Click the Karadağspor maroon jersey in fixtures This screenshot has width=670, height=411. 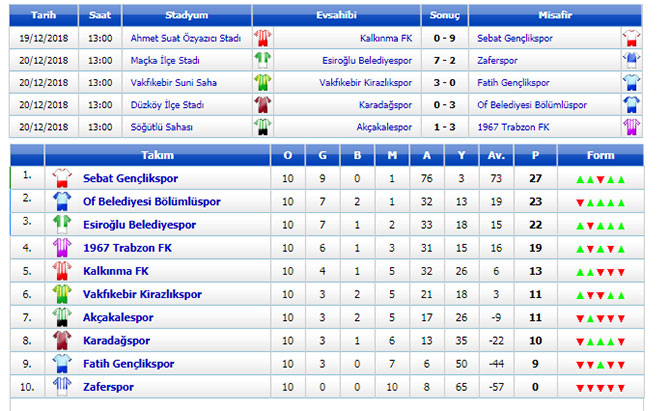263,105
